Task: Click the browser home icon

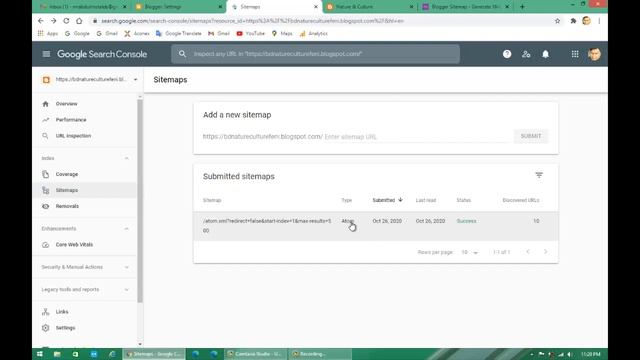Action: 79,21
